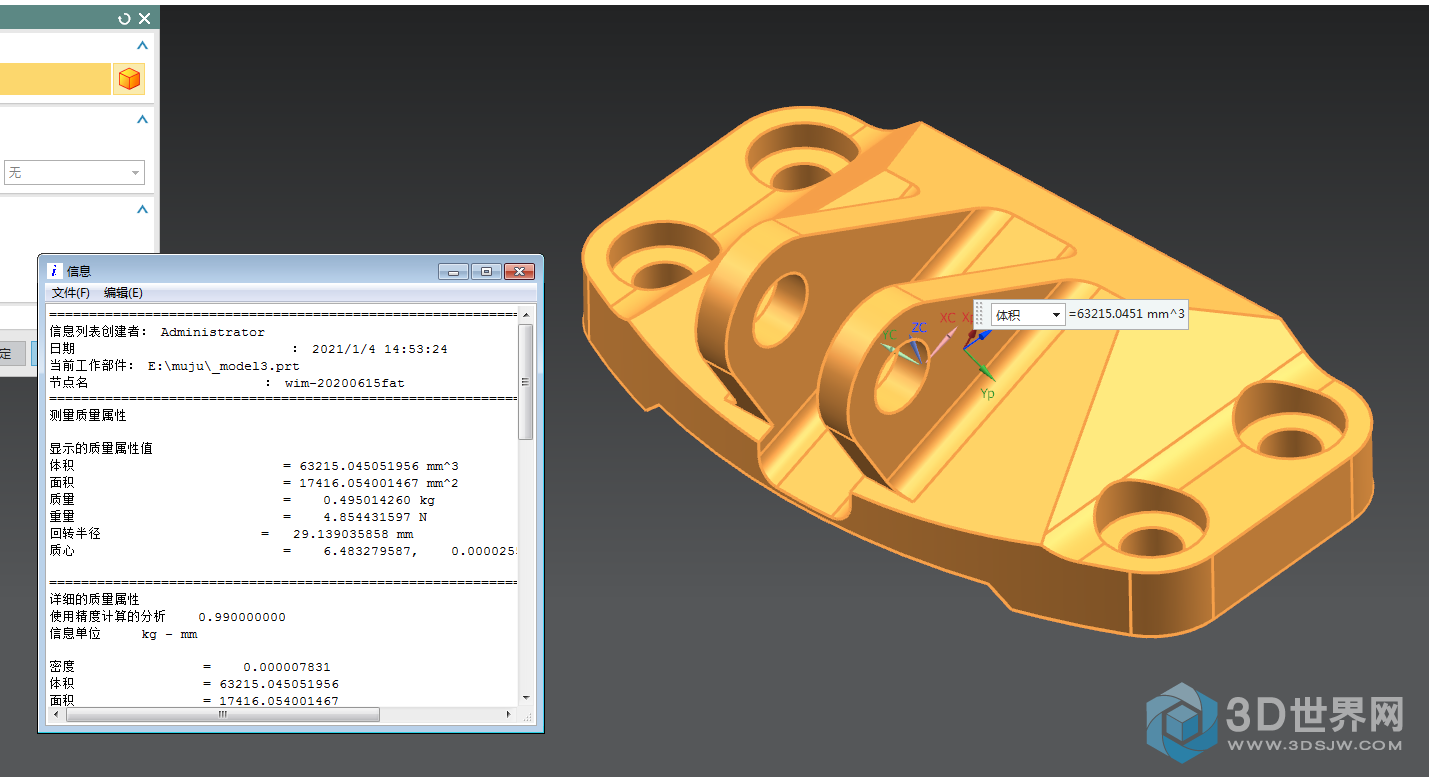Click the '显示的质量属性值' heading line
This screenshot has width=1429, height=777.
point(101,448)
